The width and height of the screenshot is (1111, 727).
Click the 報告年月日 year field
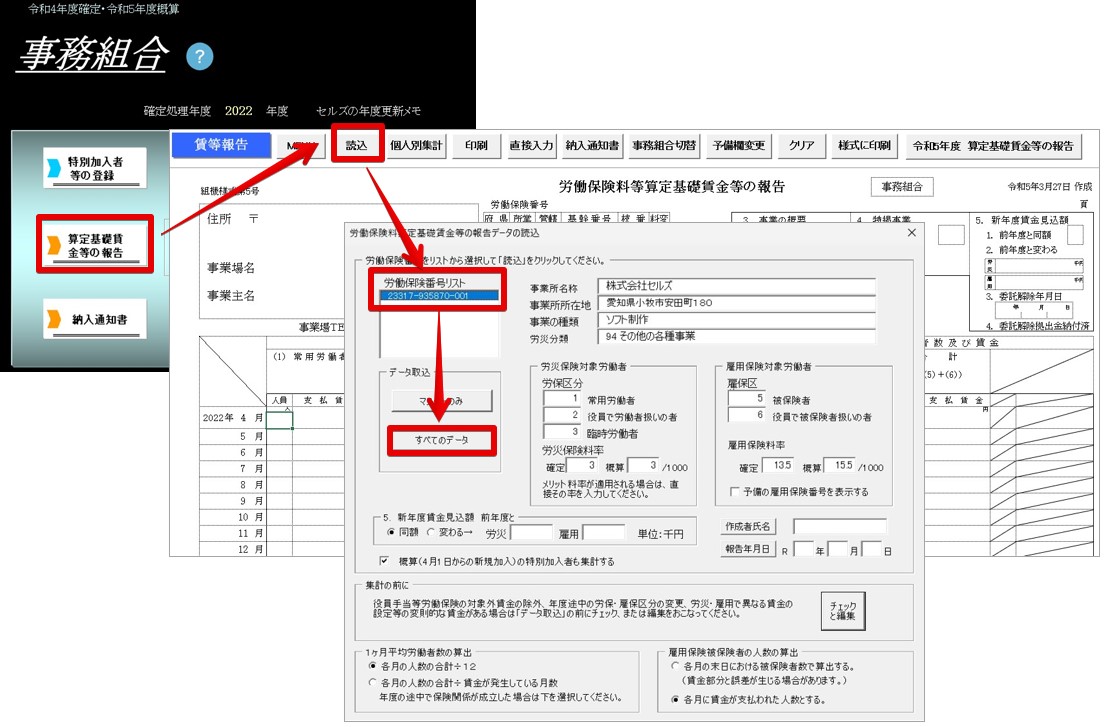(803, 549)
